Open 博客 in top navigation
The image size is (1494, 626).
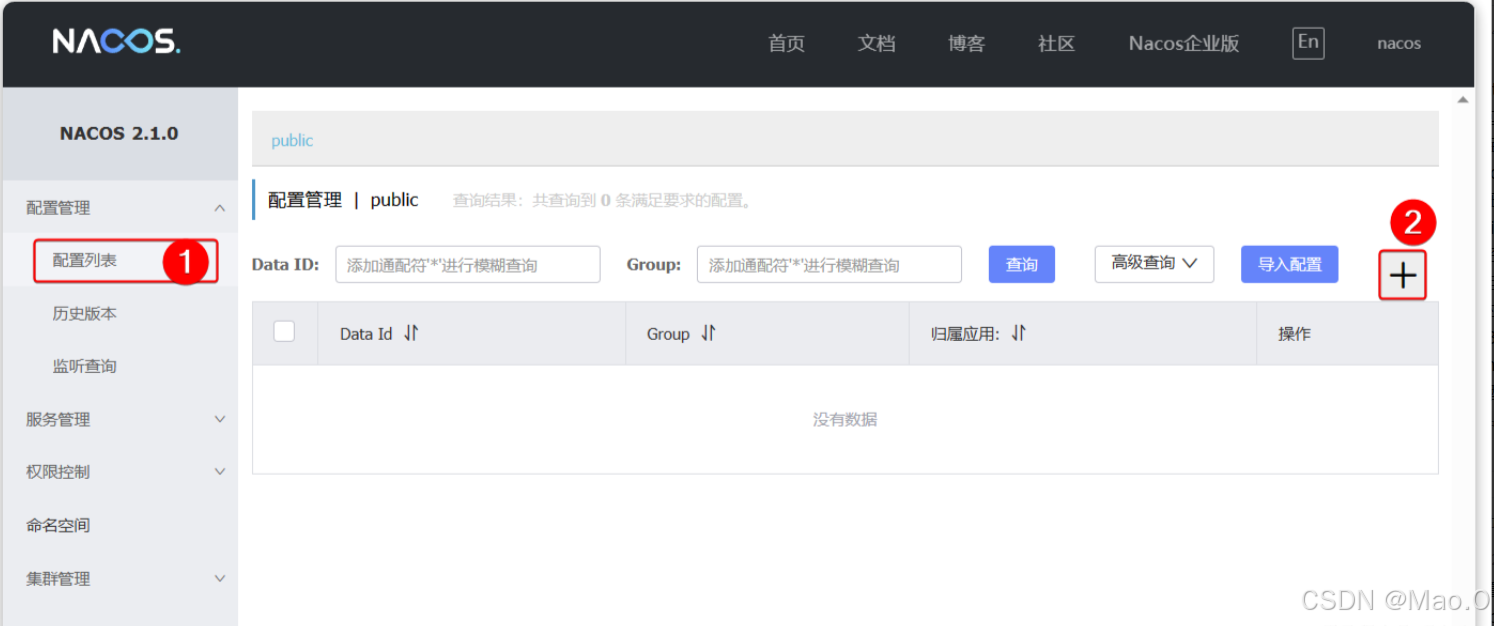966,44
